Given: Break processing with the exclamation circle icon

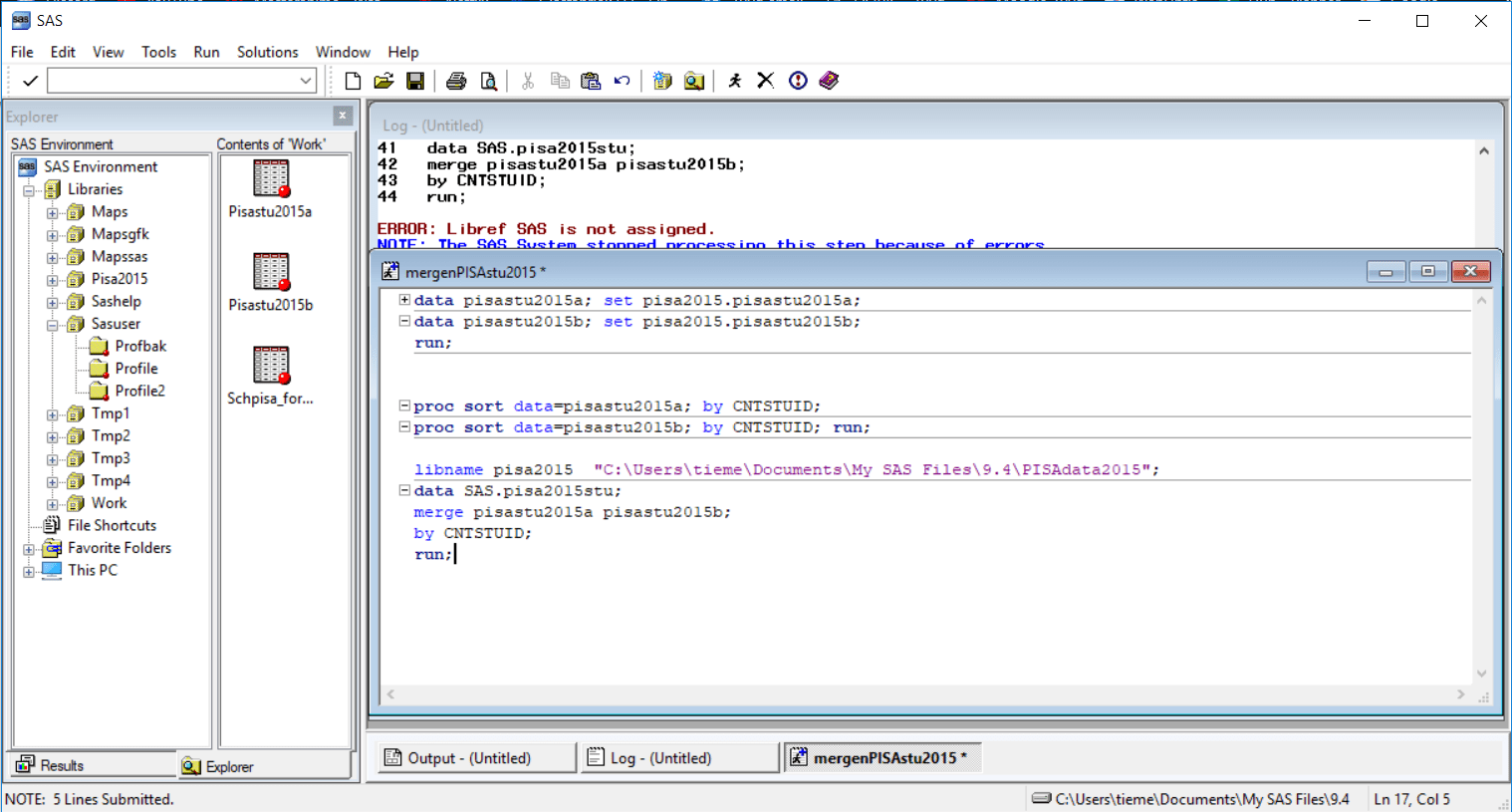Looking at the screenshot, I should pos(797,81).
